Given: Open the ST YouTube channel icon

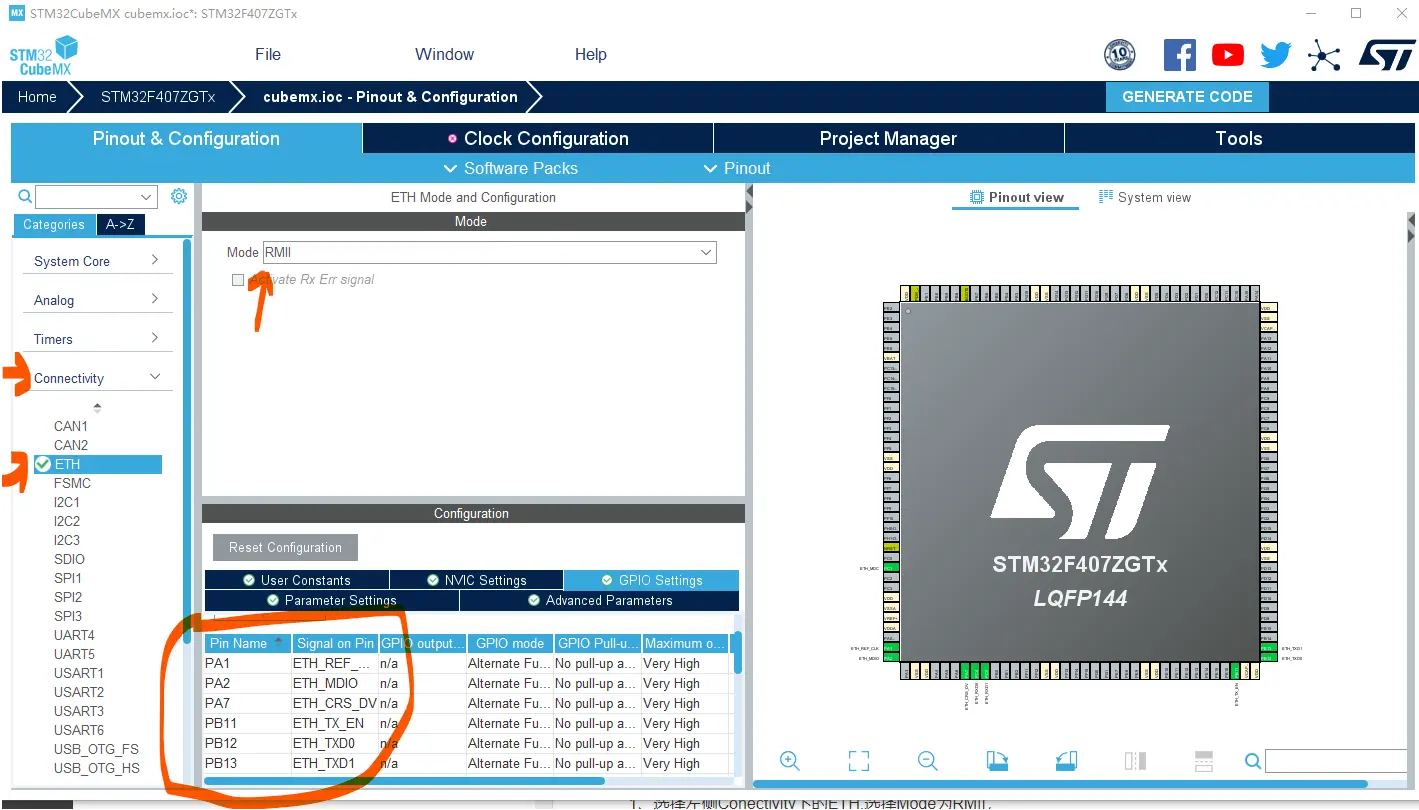Looking at the screenshot, I should [x=1227, y=55].
